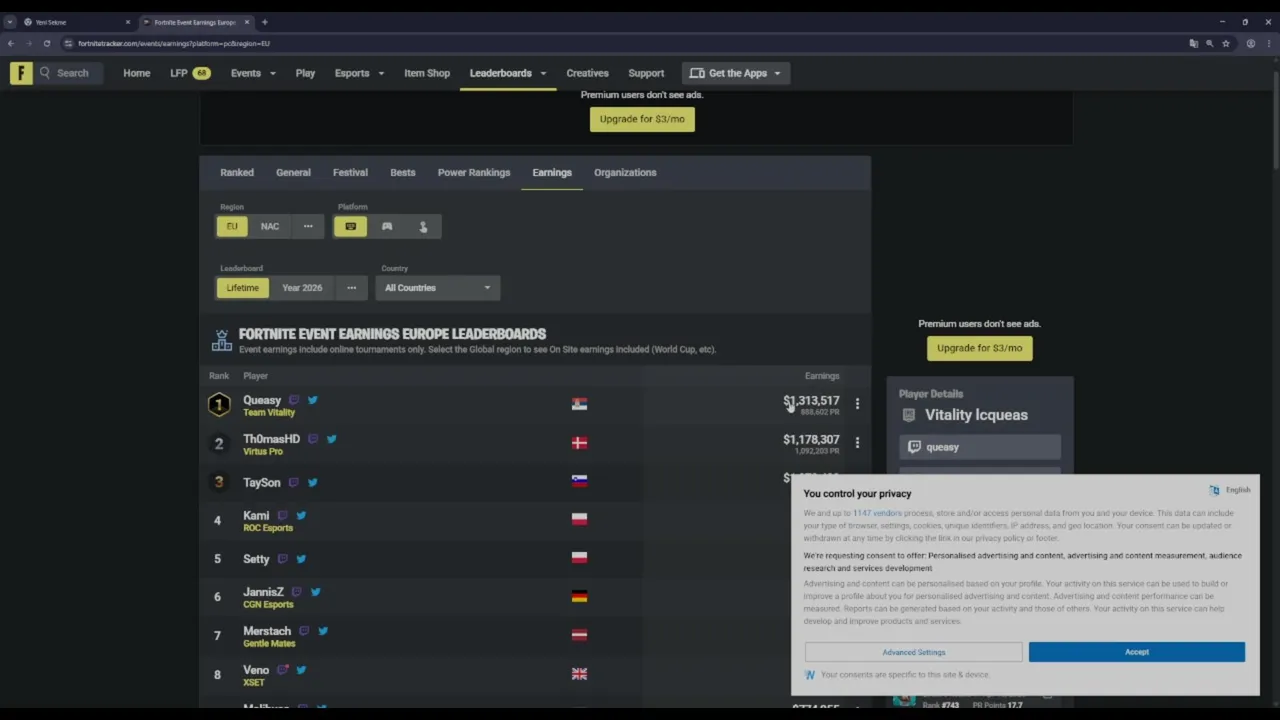
Task: Bookmark this page with star icon
Action: pyautogui.click(x=1226, y=44)
